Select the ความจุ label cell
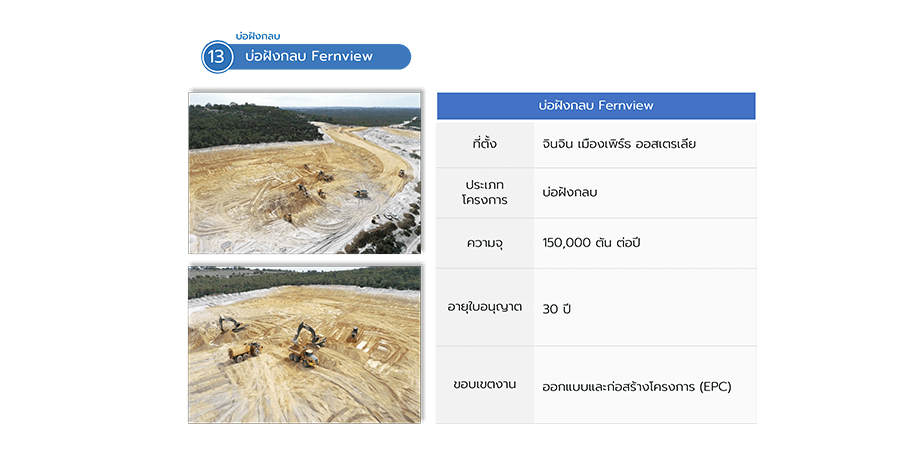 tap(485, 243)
